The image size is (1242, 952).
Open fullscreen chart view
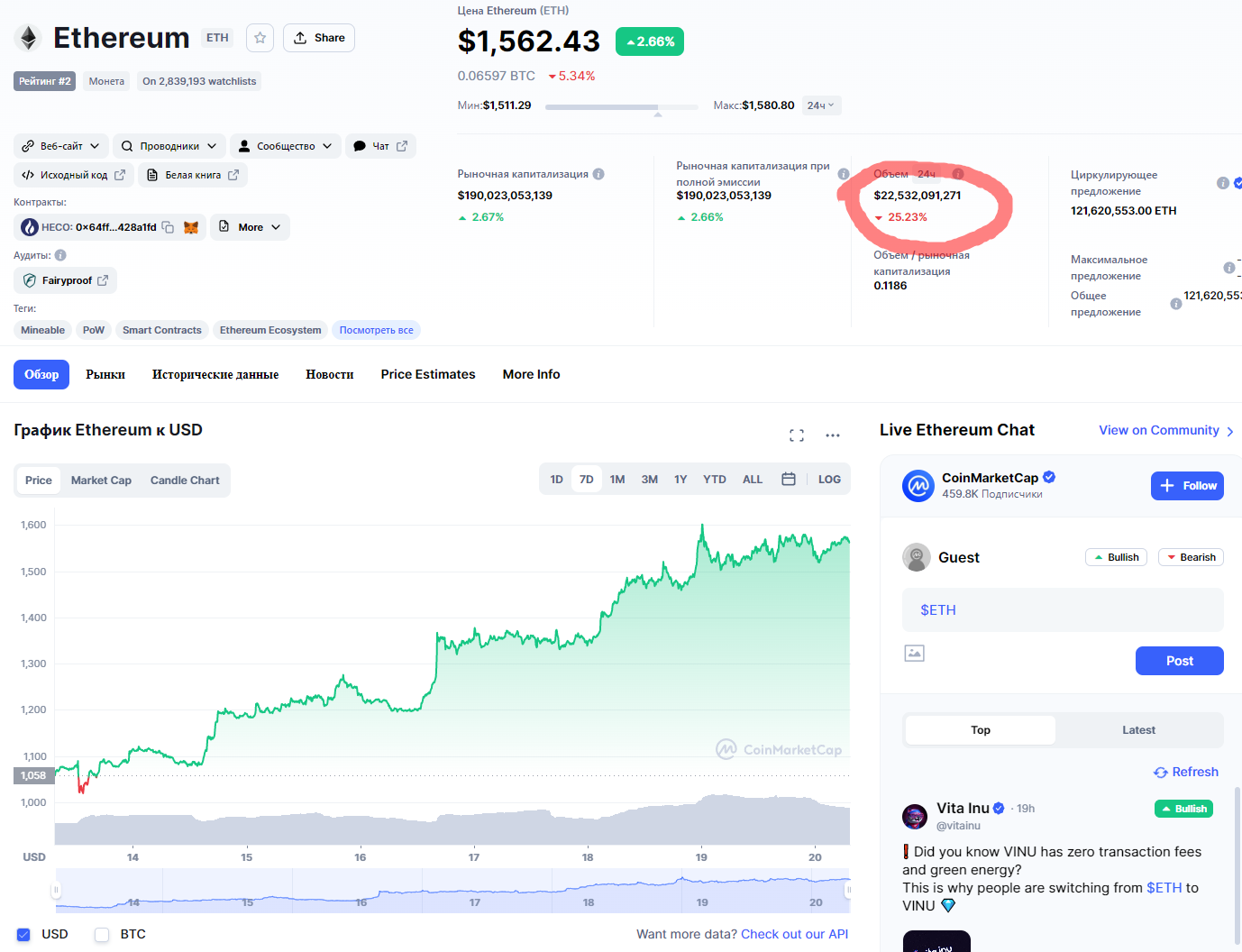796,435
